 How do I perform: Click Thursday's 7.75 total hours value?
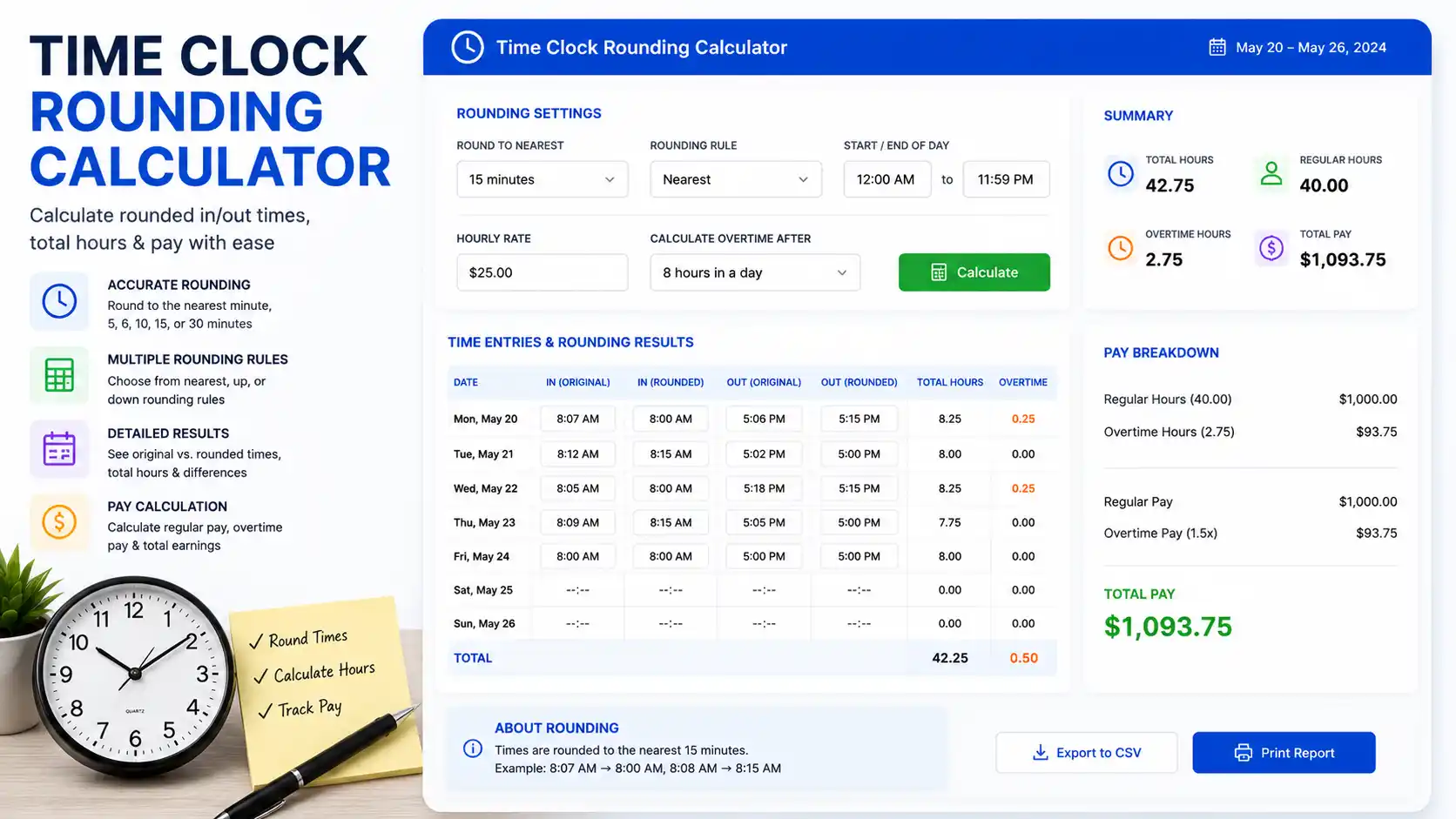click(x=950, y=522)
